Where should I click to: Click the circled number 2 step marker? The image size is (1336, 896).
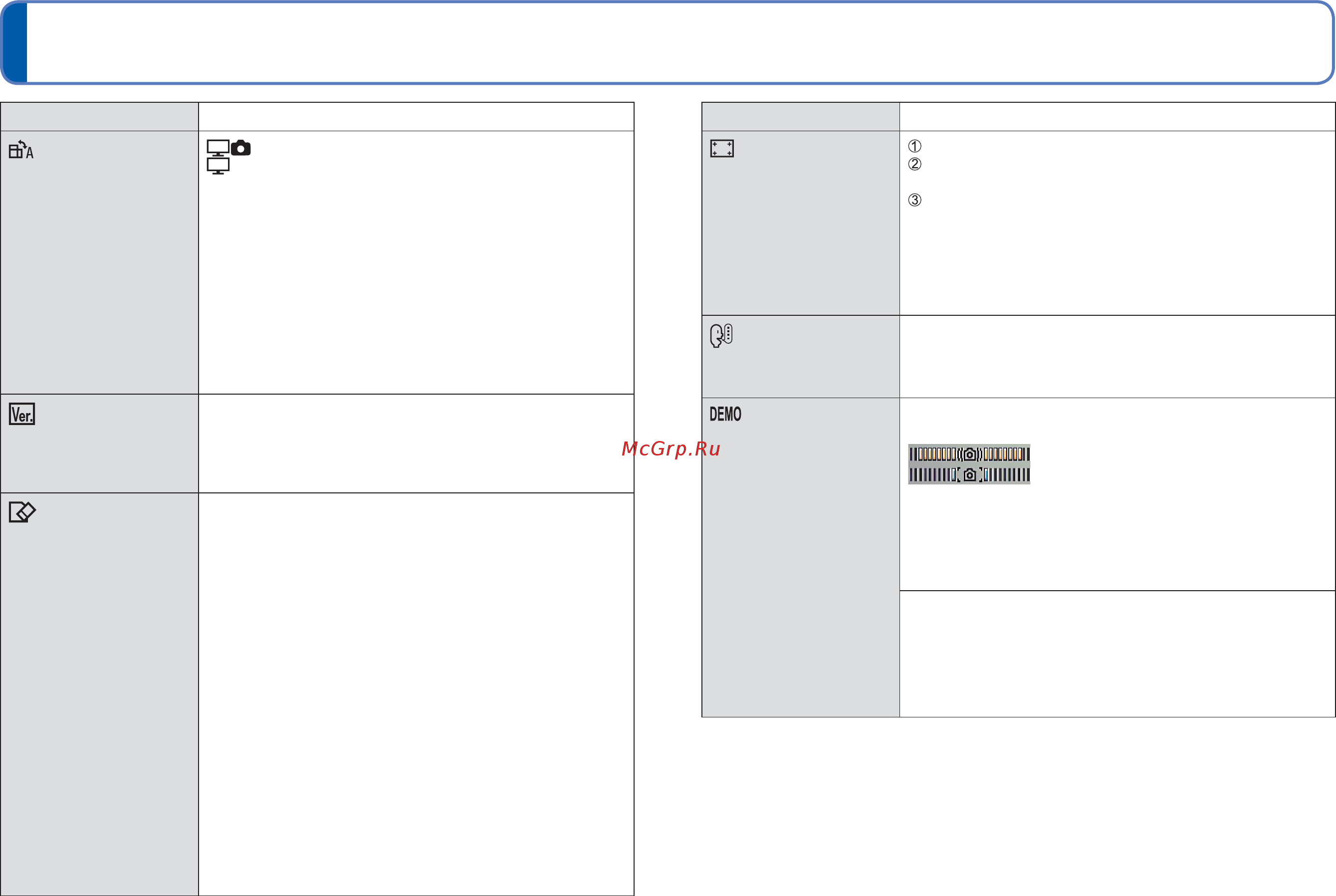(914, 164)
